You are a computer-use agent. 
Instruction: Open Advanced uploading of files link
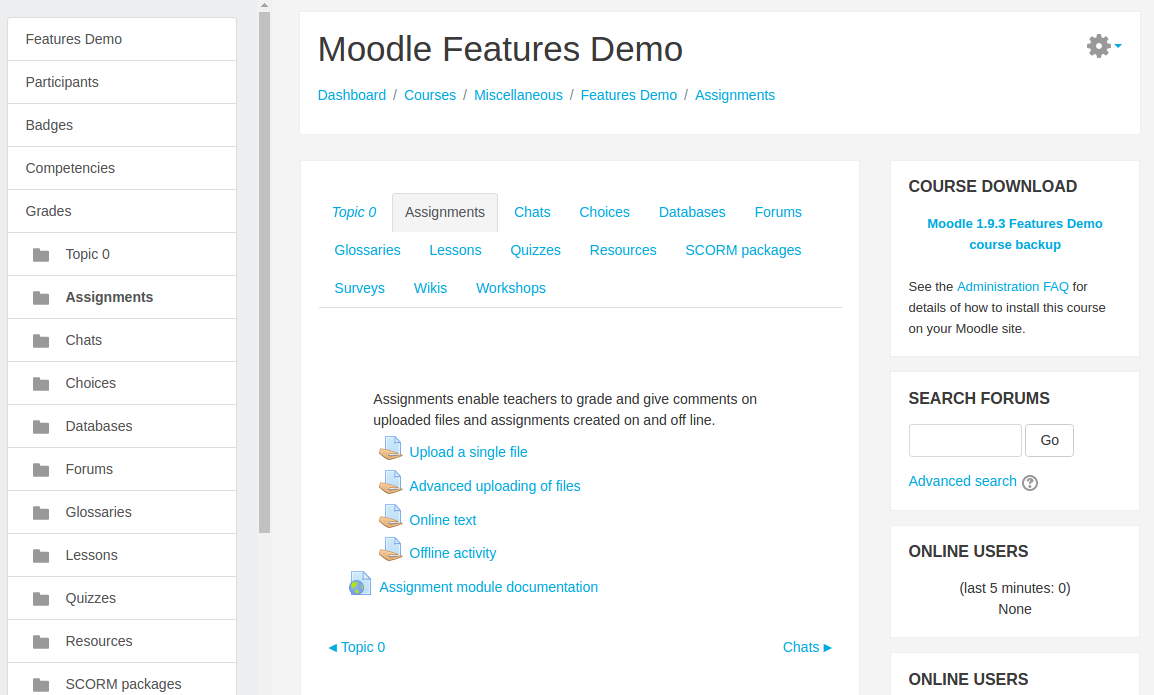tap(495, 486)
